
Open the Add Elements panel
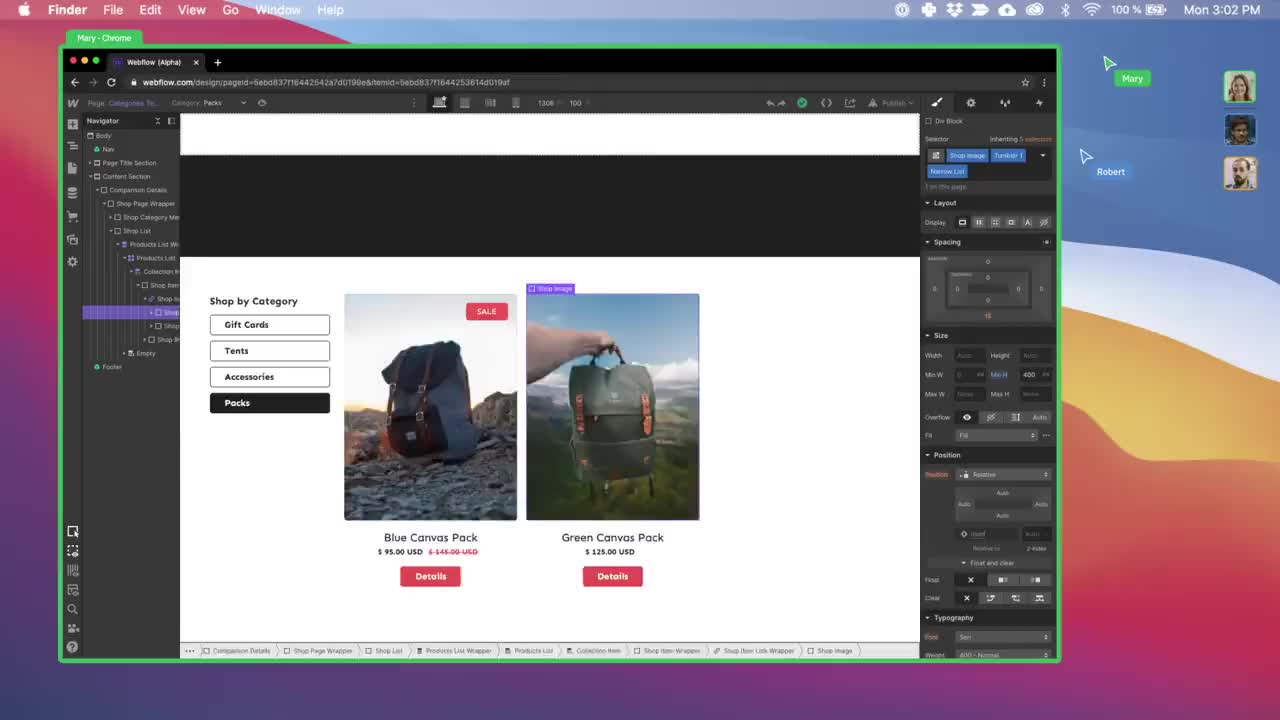[72, 124]
